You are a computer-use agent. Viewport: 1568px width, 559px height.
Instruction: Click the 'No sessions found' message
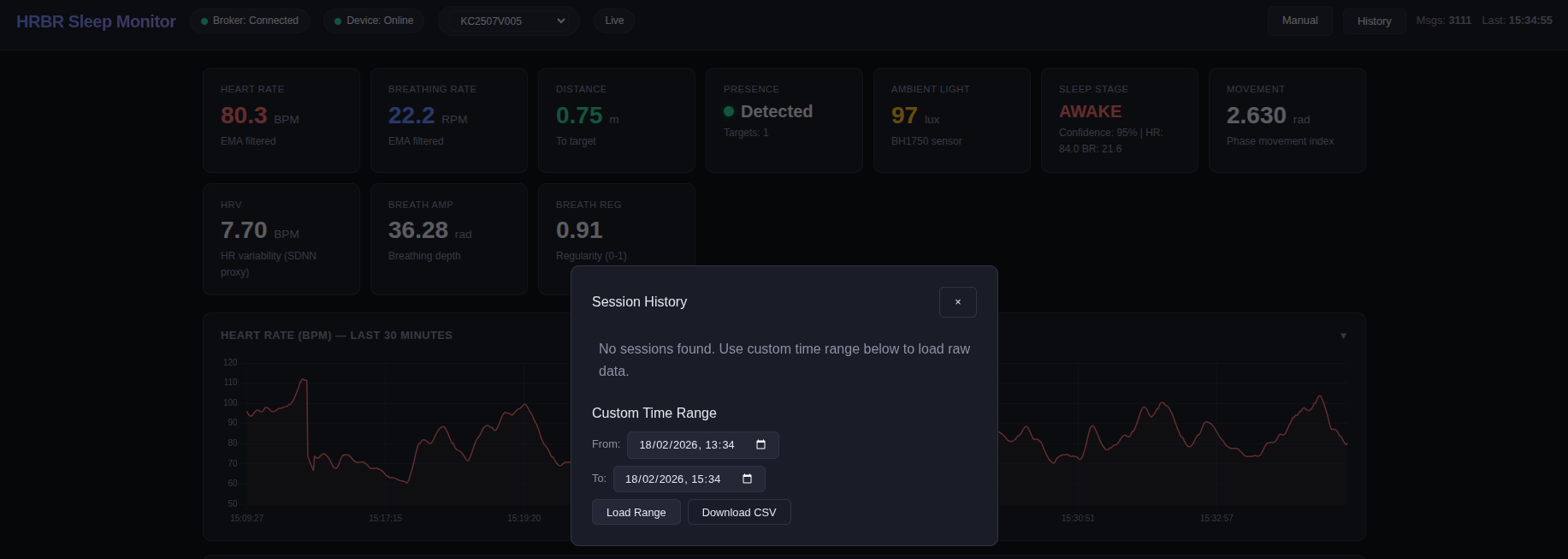click(x=784, y=360)
